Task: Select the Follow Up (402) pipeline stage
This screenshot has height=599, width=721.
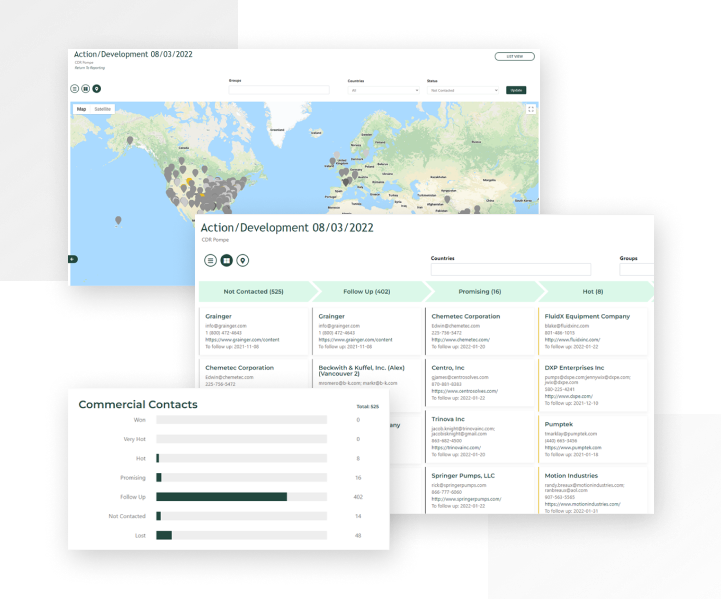Action: tap(368, 291)
